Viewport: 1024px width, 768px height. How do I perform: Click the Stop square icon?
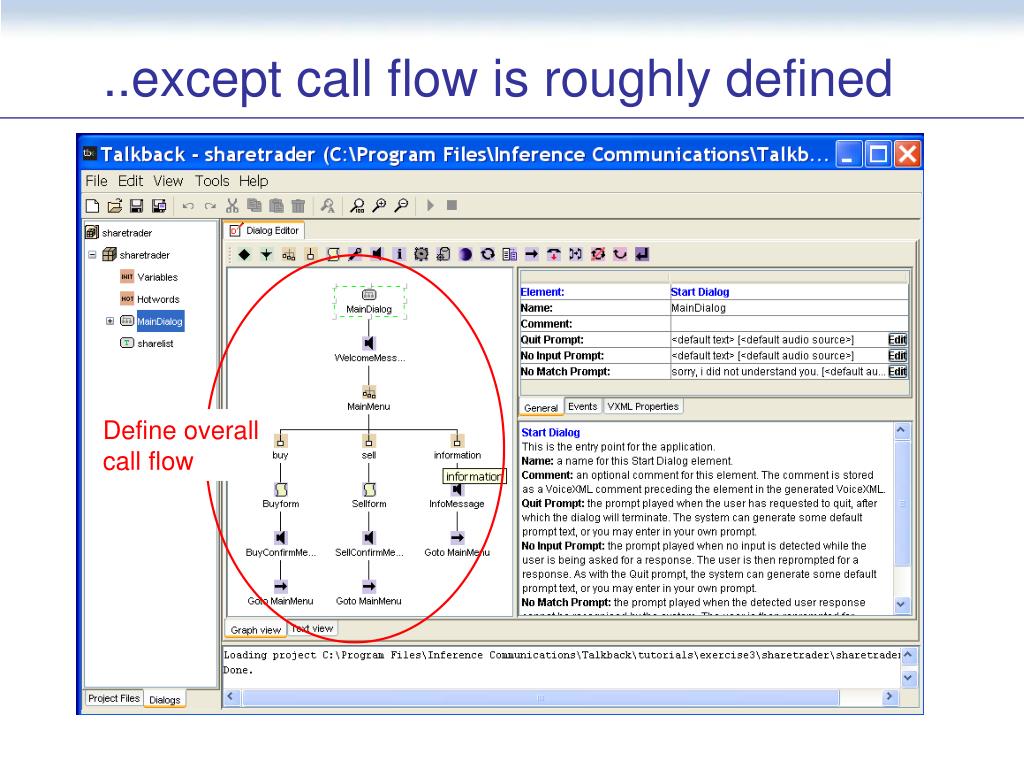[x=452, y=206]
